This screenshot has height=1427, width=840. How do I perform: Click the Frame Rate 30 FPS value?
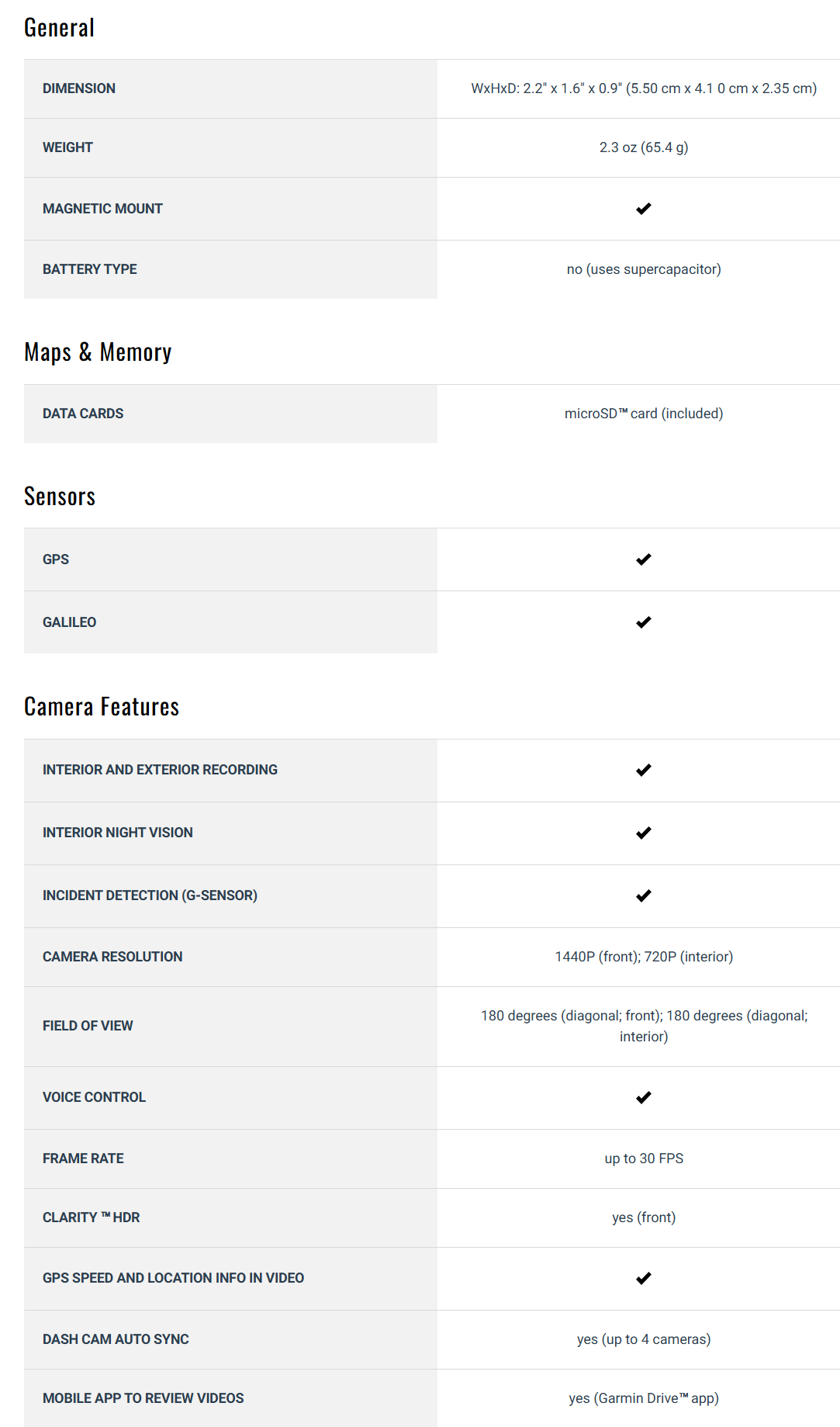[x=643, y=1159]
